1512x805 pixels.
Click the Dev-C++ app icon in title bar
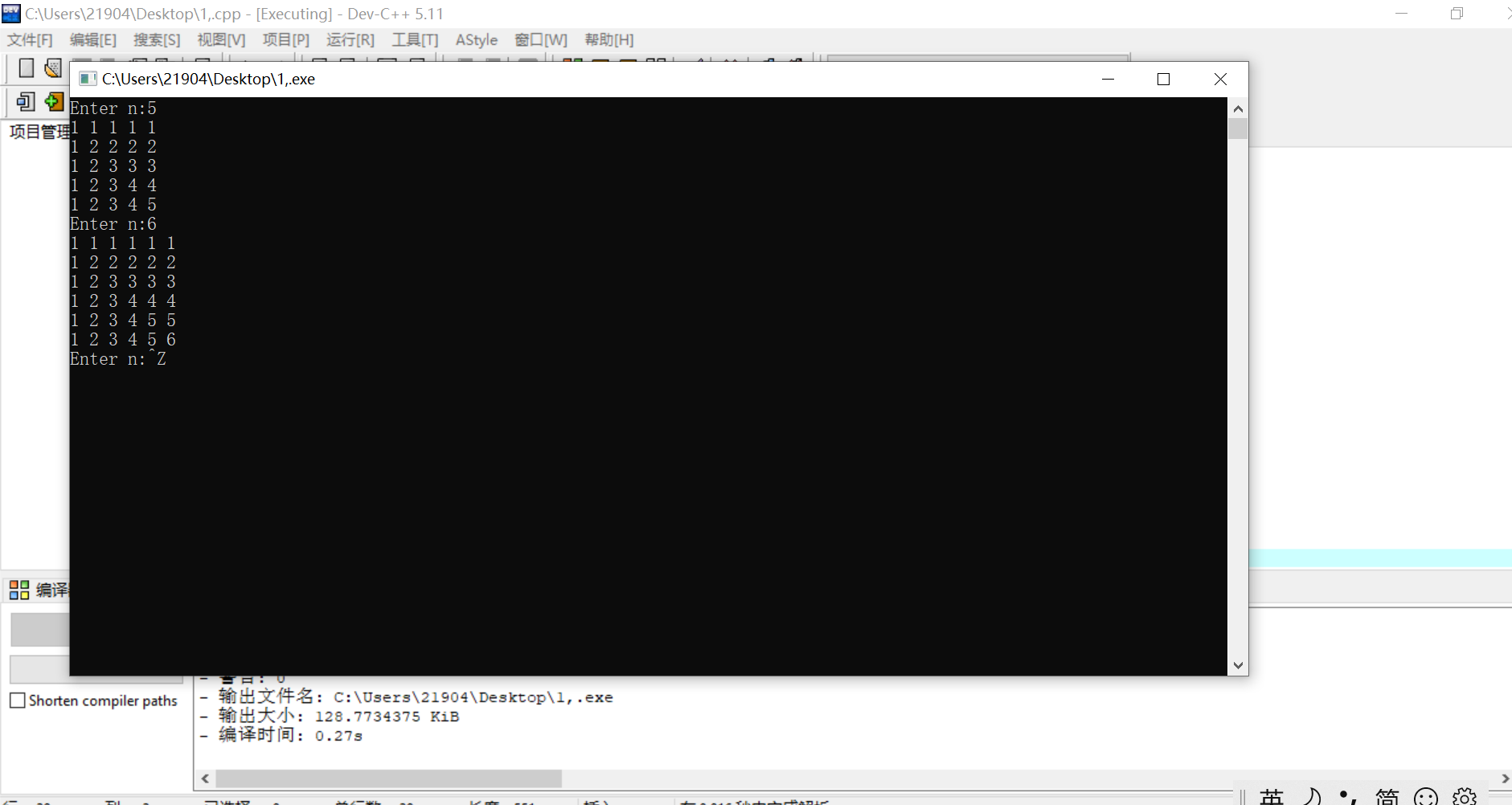pos(11,14)
